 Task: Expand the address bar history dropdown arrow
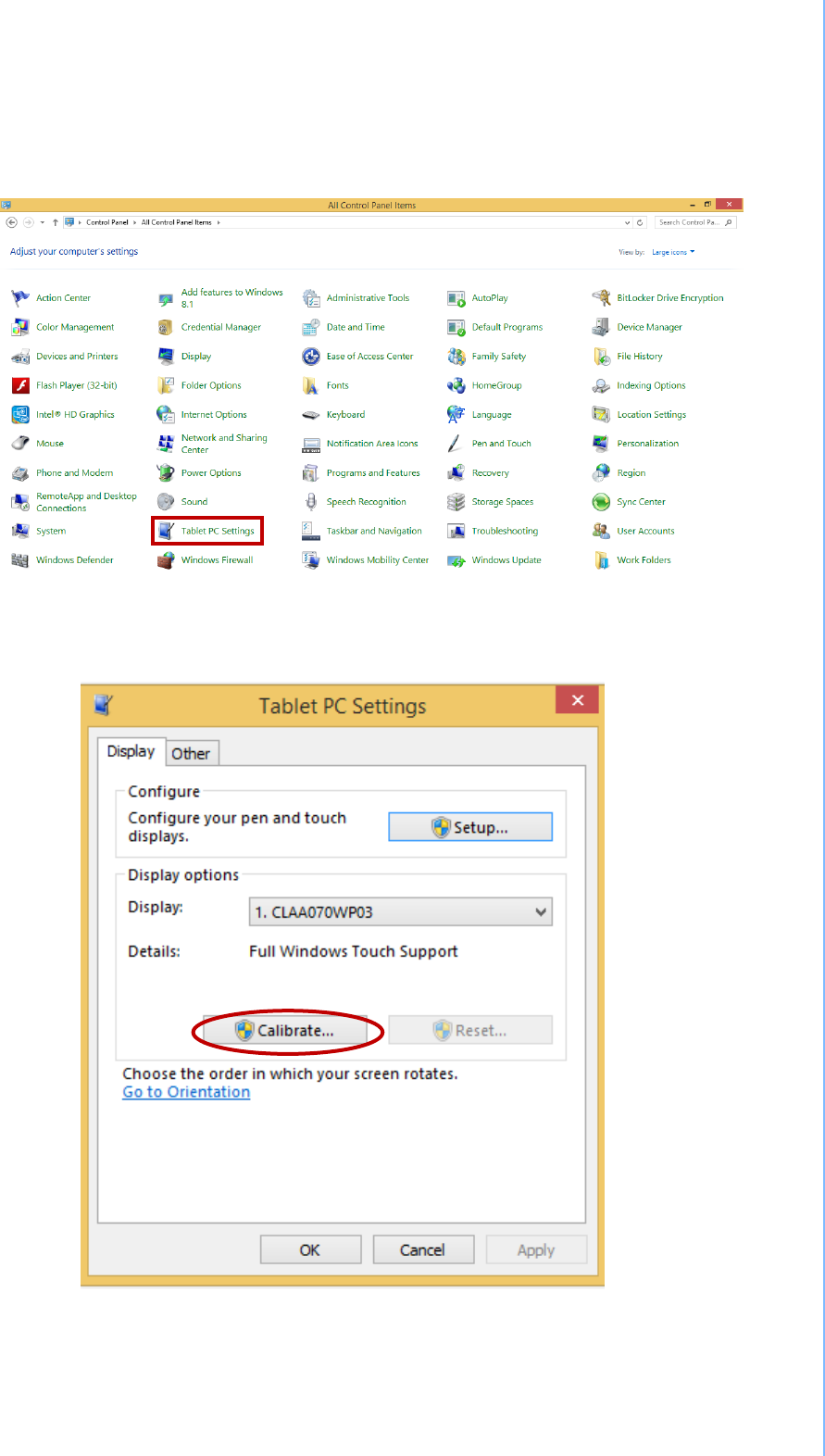tap(628, 222)
